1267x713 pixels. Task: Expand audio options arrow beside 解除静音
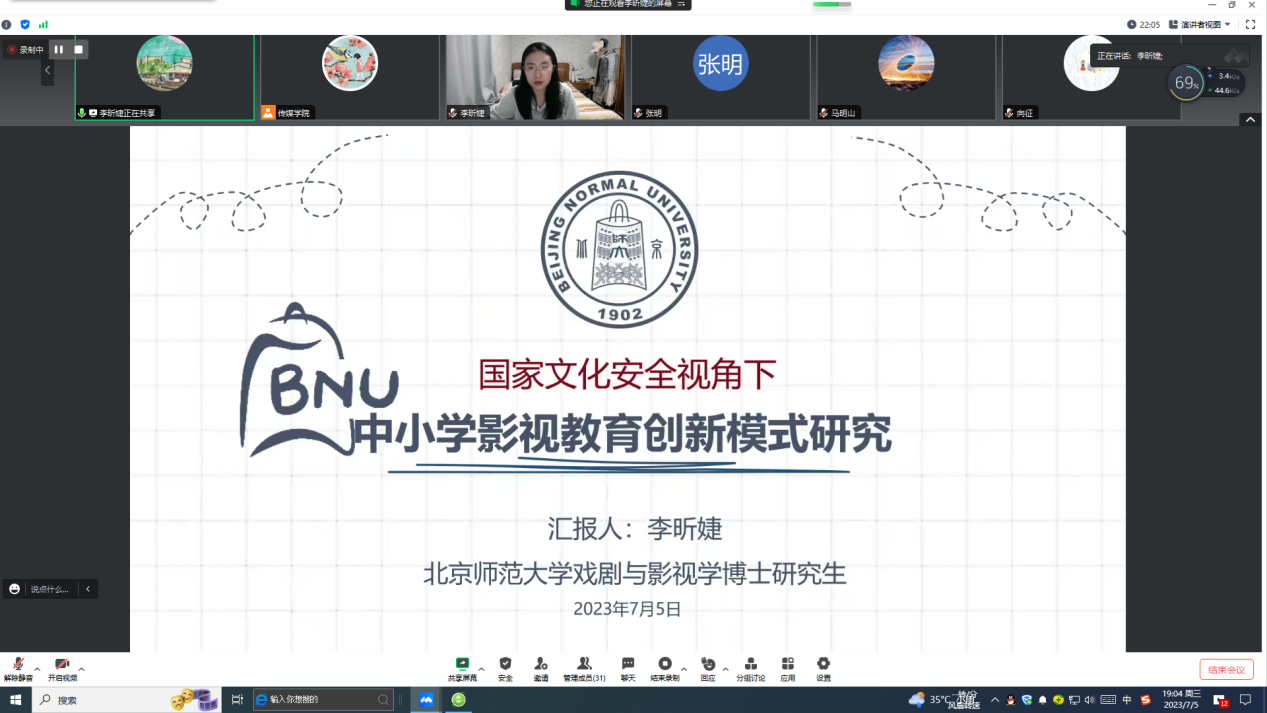tap(37, 668)
